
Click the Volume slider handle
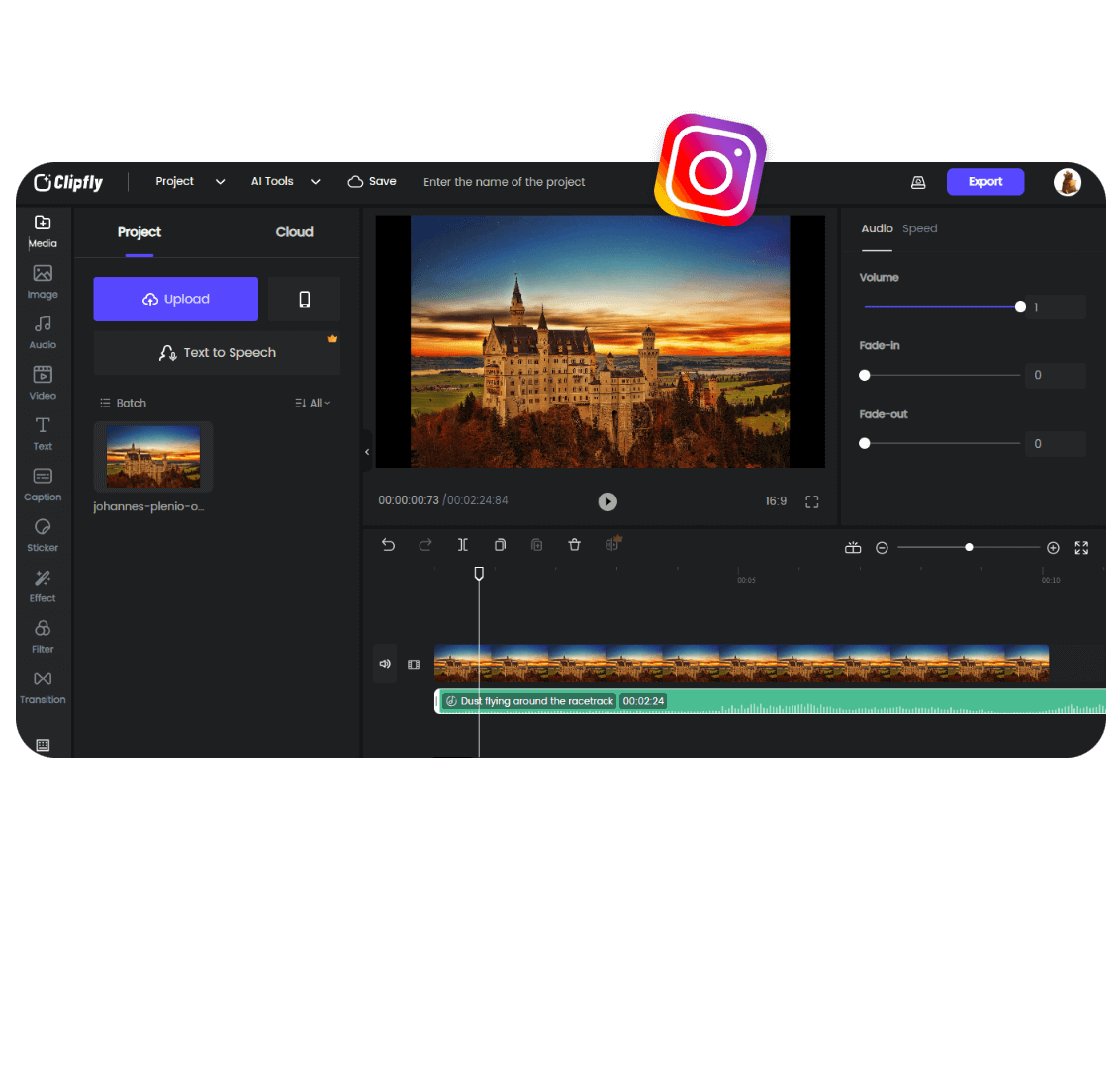pyautogui.click(x=1020, y=307)
